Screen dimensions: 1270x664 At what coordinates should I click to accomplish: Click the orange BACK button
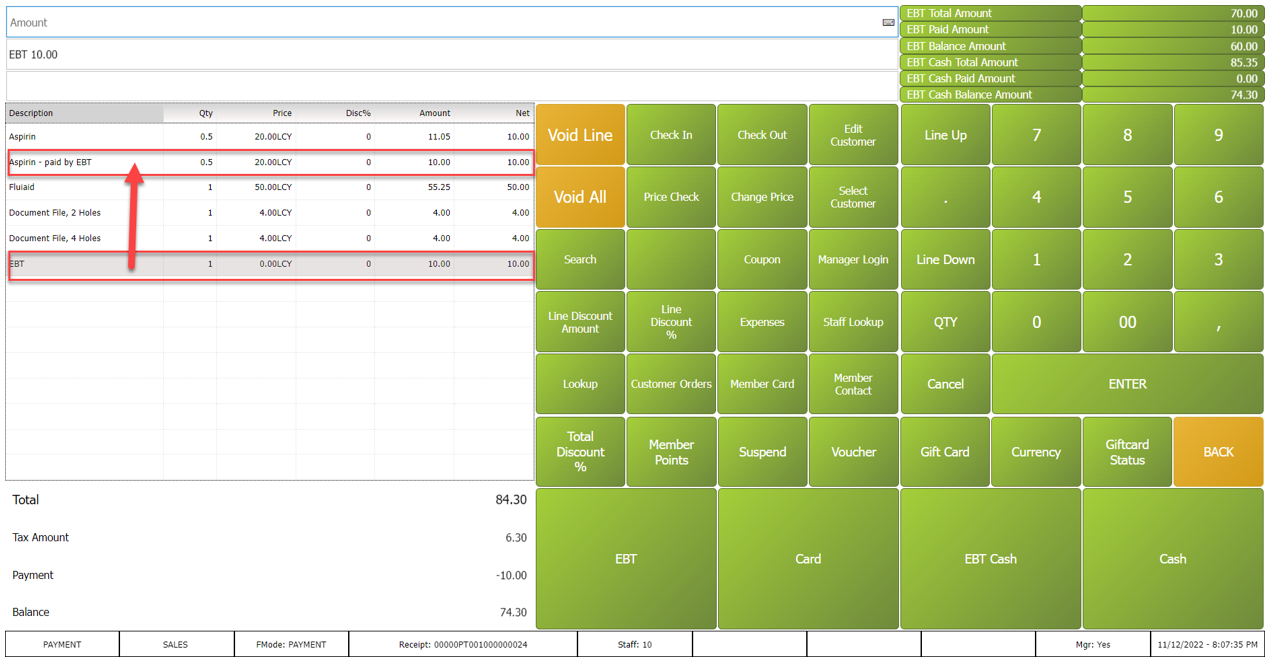coord(1218,452)
